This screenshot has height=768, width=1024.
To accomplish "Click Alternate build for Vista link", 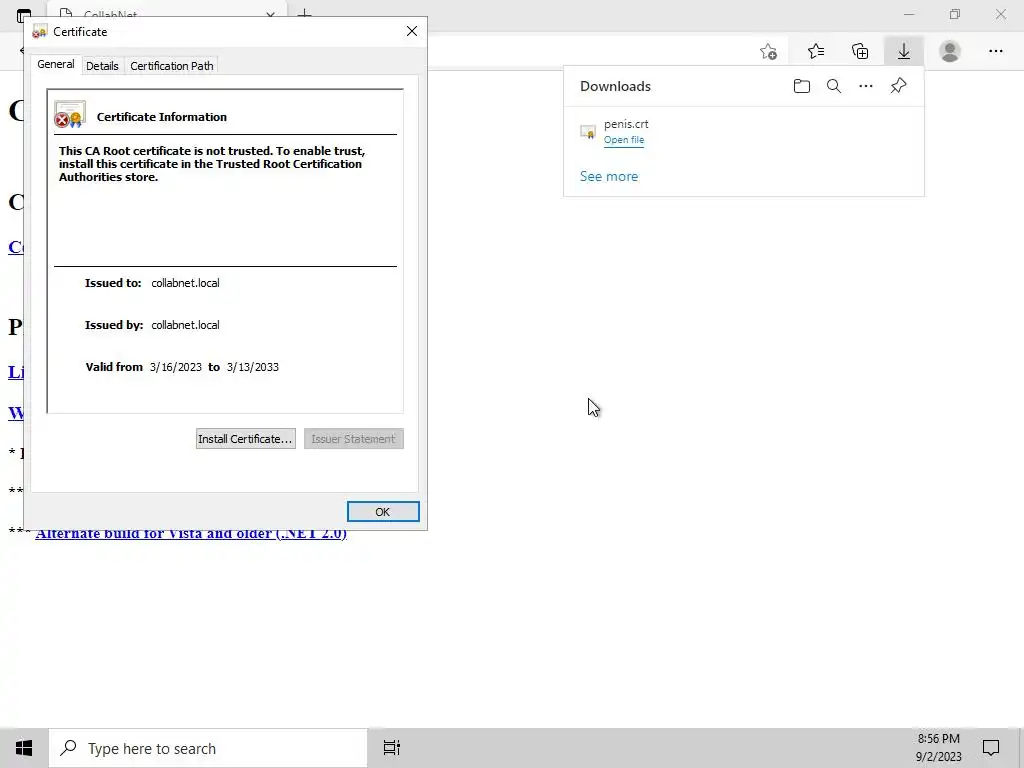I will pyautogui.click(x=191, y=533).
